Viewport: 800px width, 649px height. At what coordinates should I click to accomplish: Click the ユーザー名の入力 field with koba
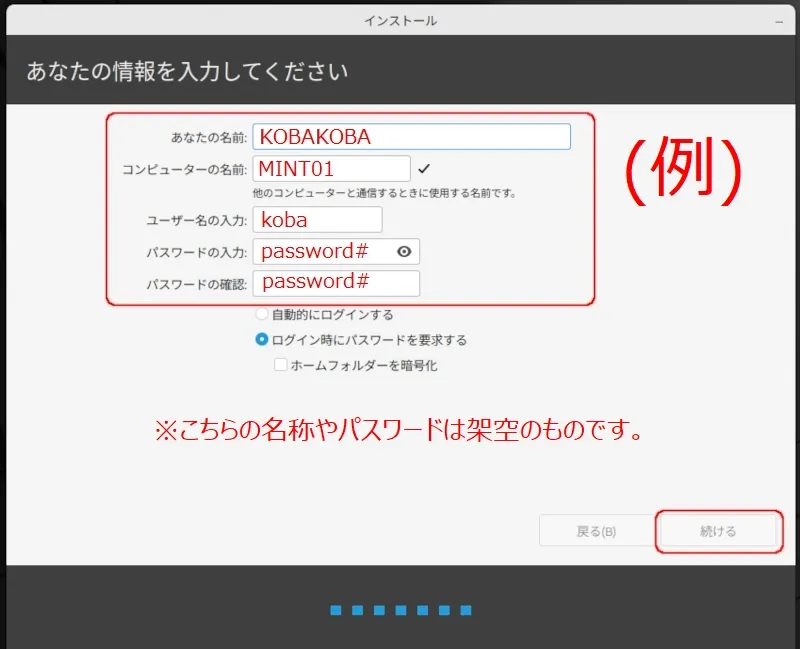pyautogui.click(x=317, y=220)
